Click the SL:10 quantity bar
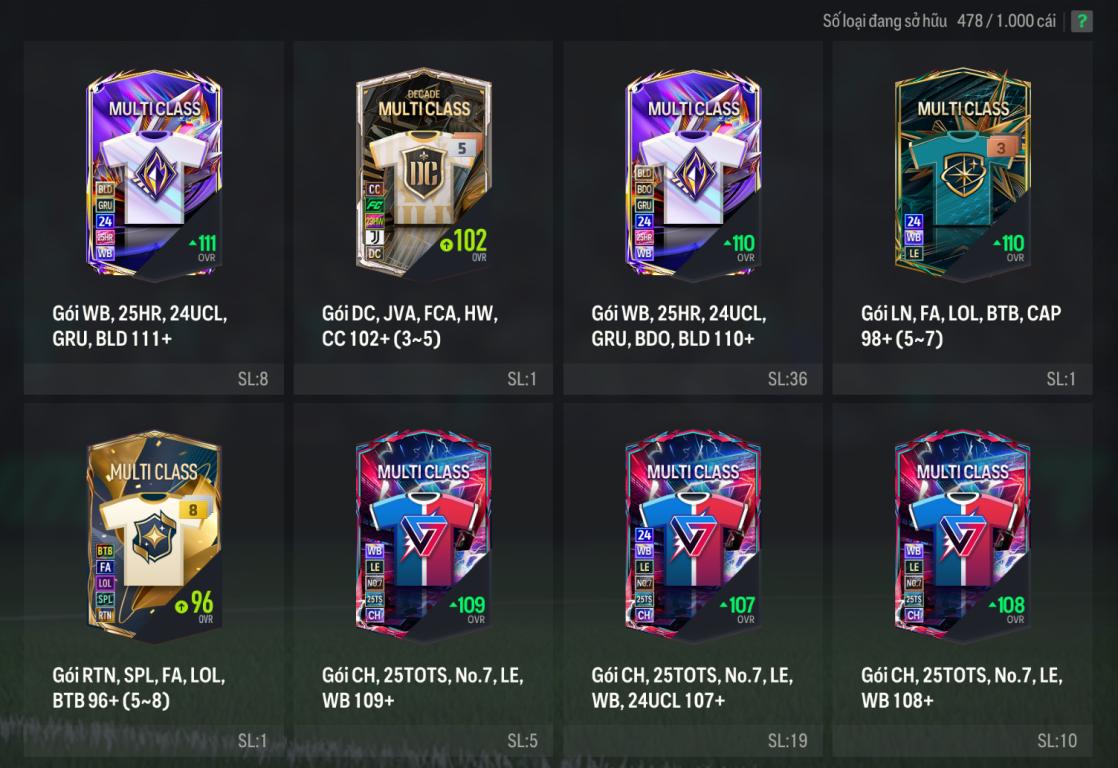 point(963,741)
